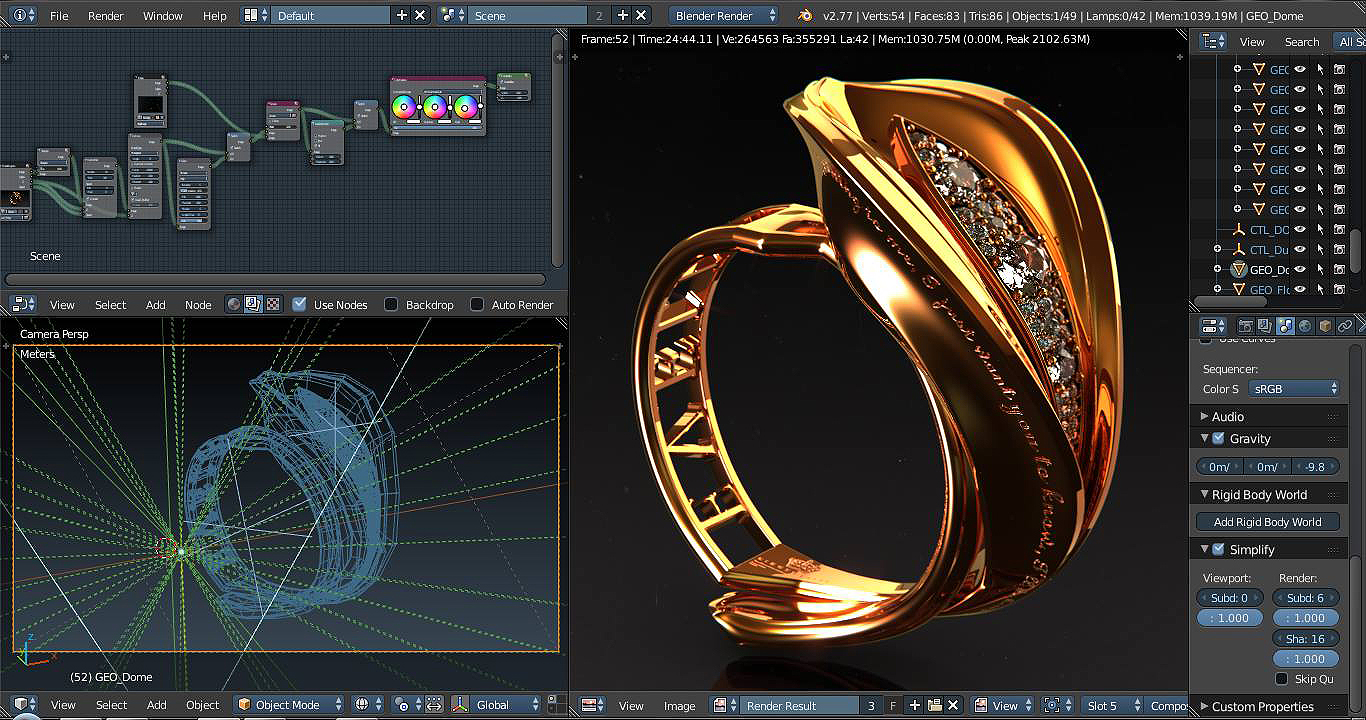
Task: Enable the Backdrop checkbox
Action: point(391,304)
